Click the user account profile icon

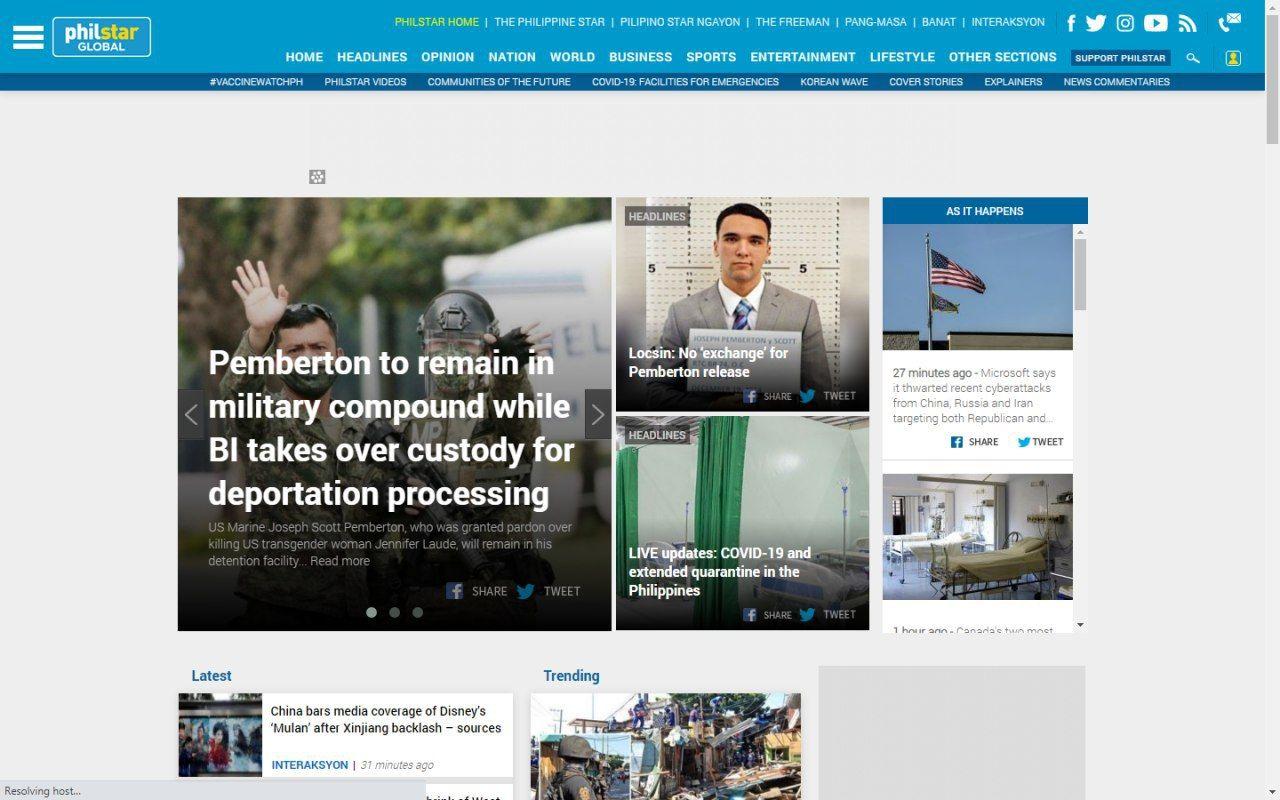(1233, 58)
